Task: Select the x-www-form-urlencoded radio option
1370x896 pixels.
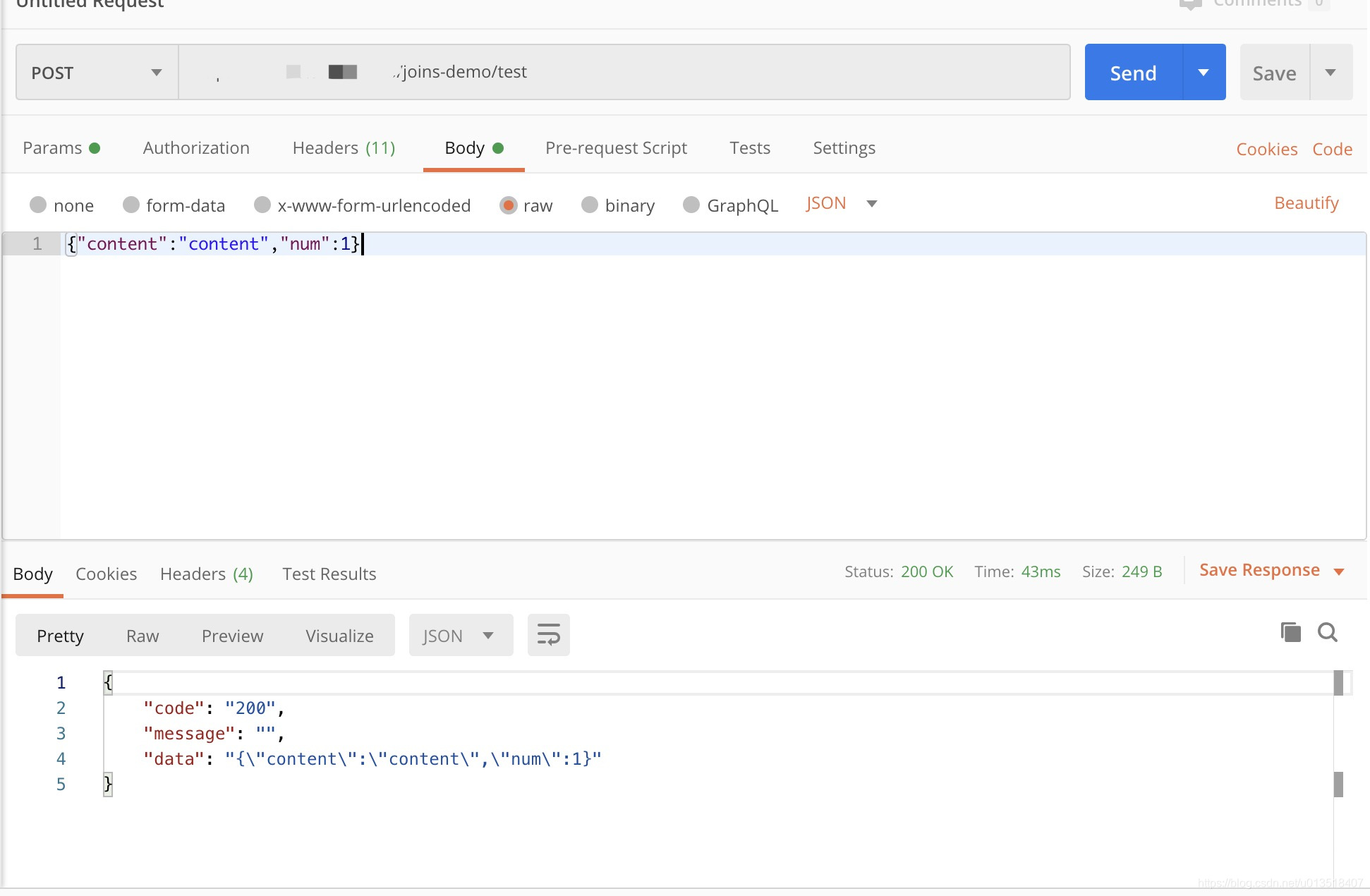Action: click(262, 205)
